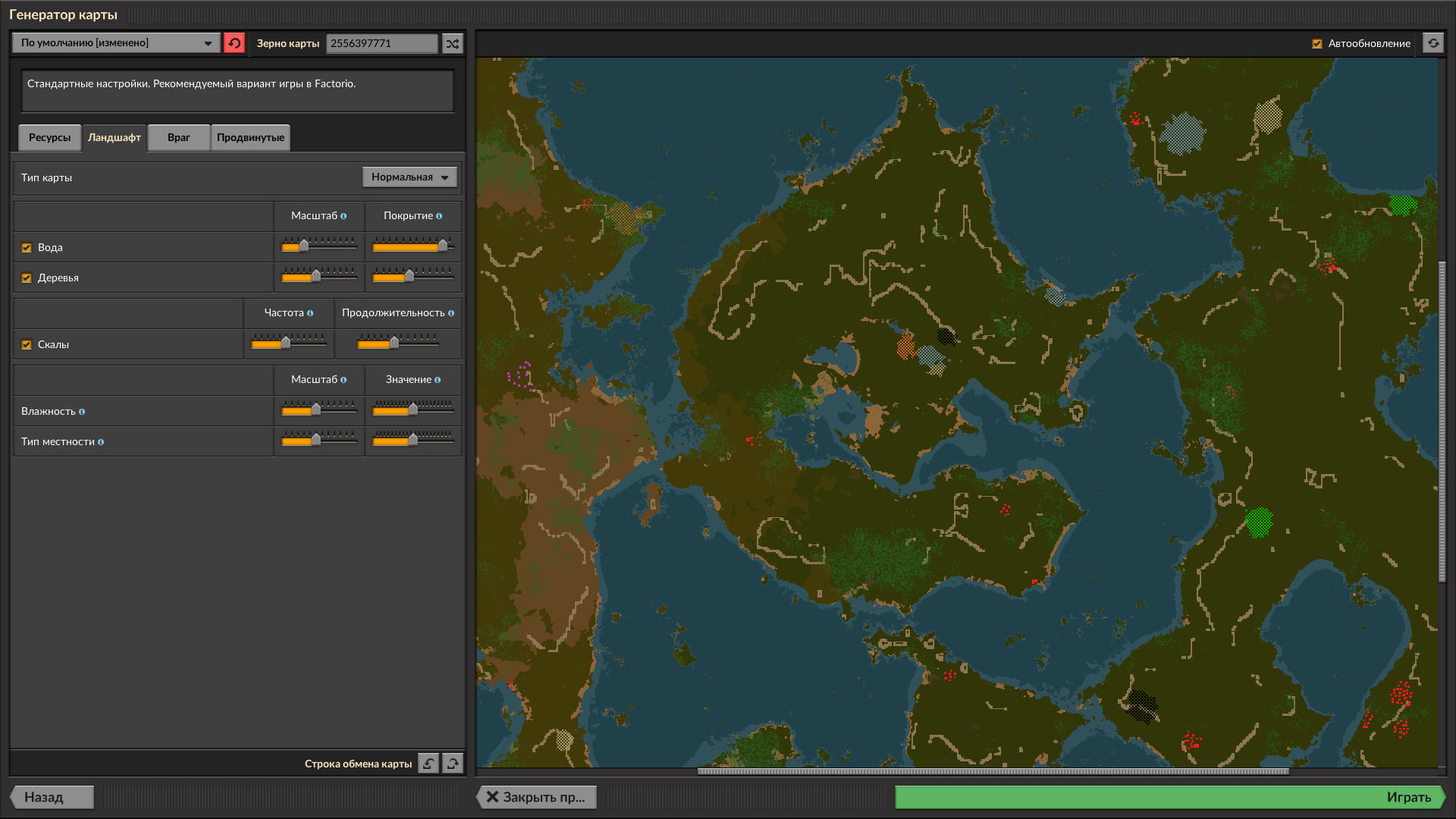Click the red reset preset icon
Screen dimensions: 1456x819
click(234, 43)
